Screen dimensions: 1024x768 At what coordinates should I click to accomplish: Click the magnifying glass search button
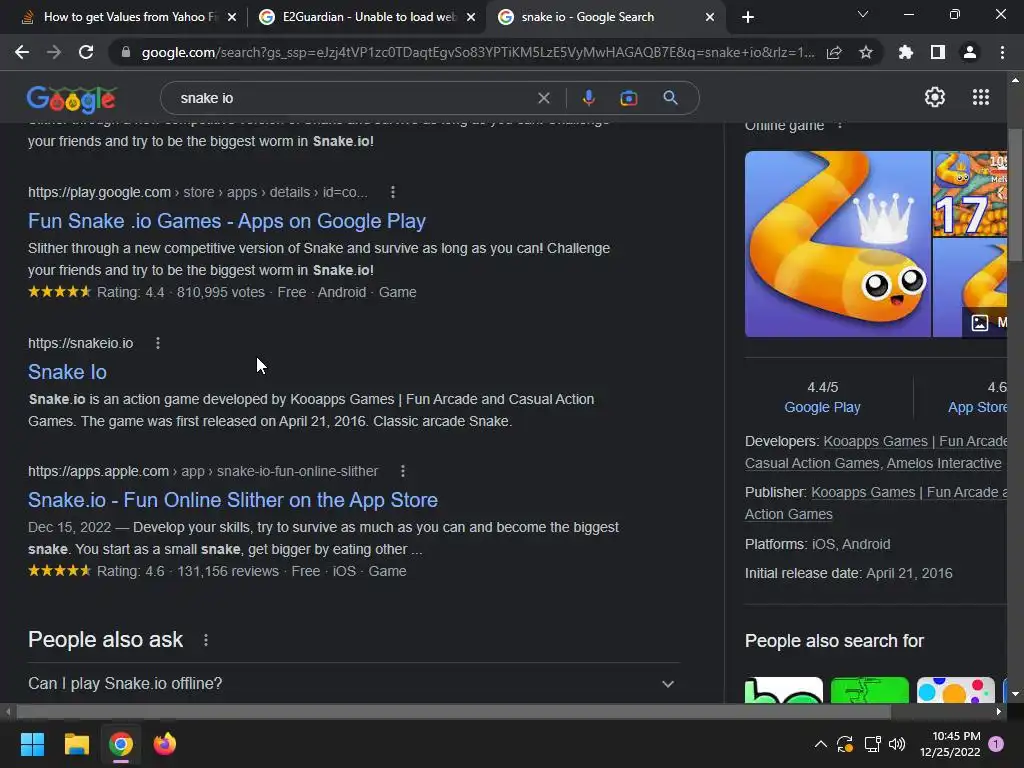point(670,98)
